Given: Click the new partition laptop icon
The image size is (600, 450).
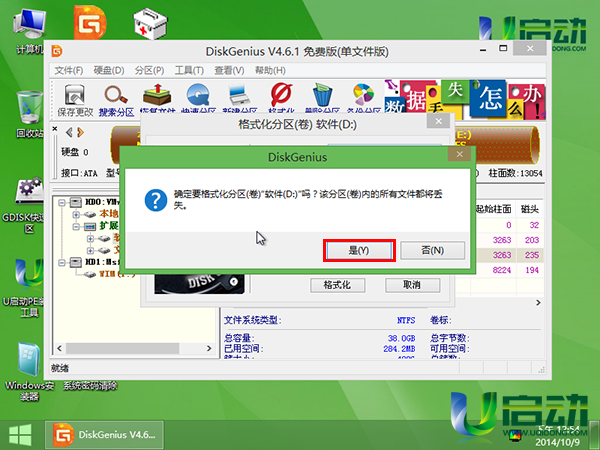Looking at the screenshot, I should (x=240, y=98).
